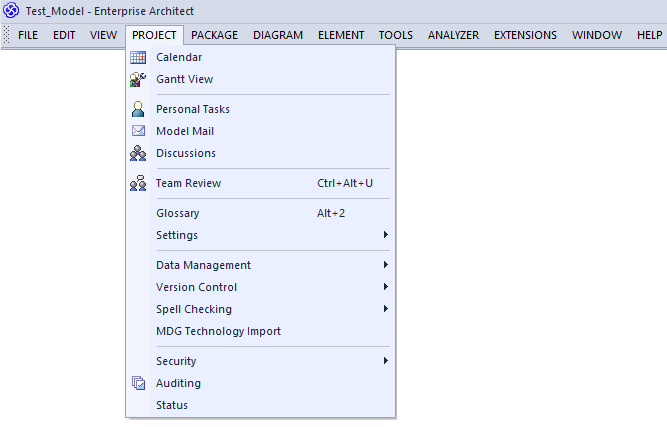Image resolution: width=667 pixels, height=427 pixels.
Task: Click the menu bar drag handle
Action: [6, 34]
